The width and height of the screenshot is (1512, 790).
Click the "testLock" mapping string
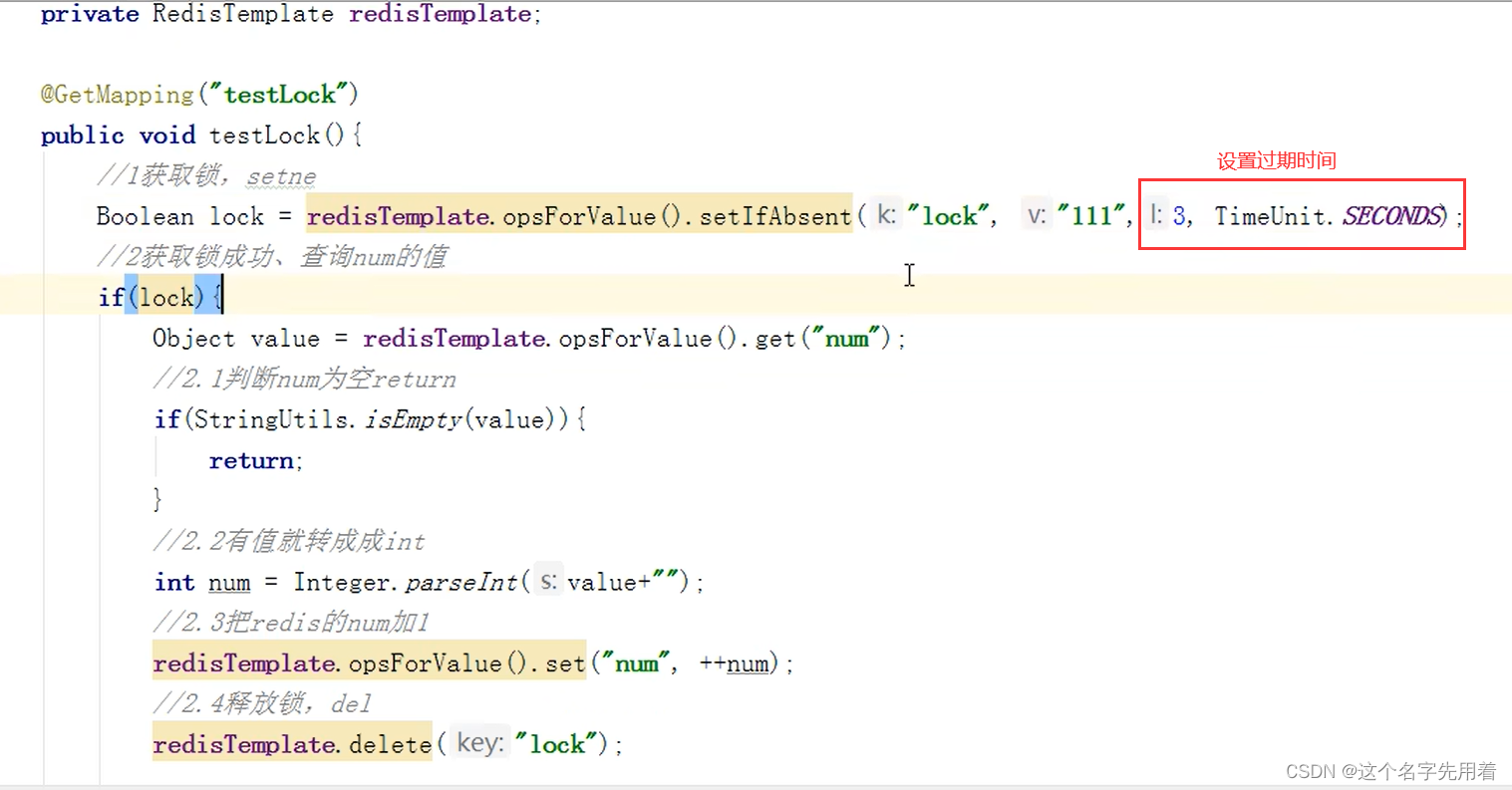point(279,95)
